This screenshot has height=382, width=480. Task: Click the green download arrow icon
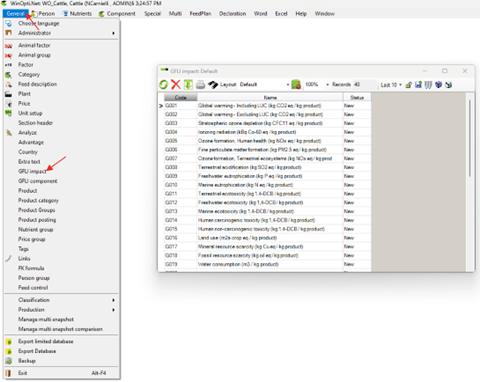(x=188, y=85)
